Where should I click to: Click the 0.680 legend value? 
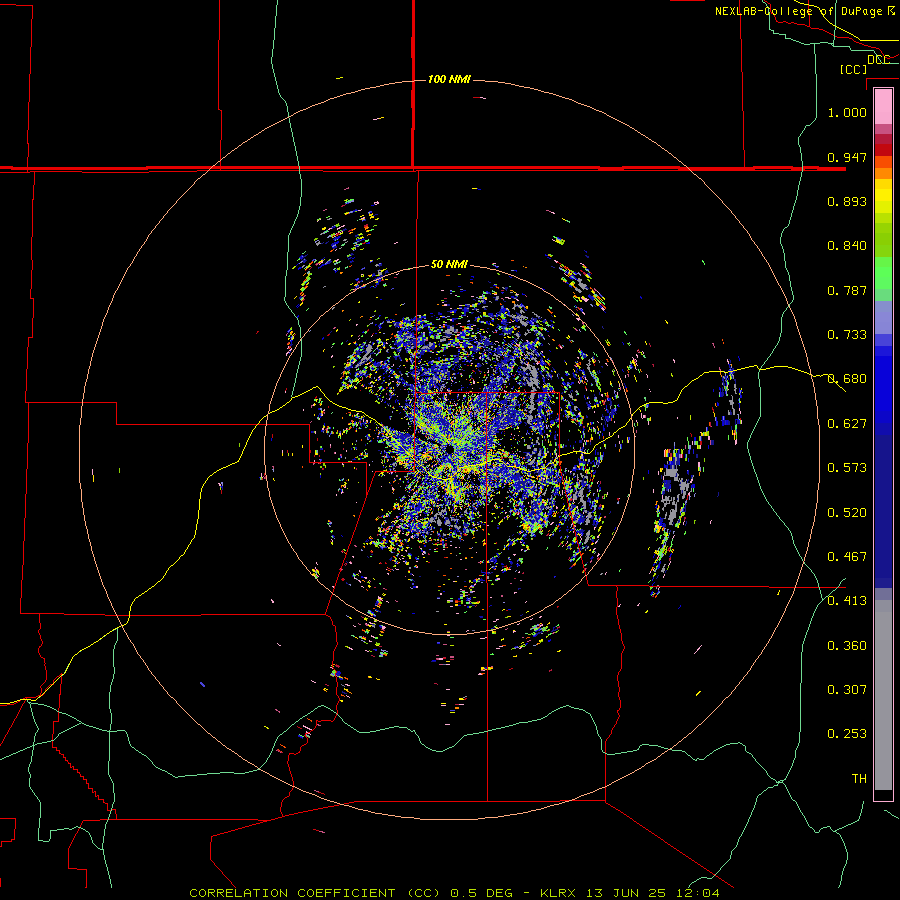point(847,379)
